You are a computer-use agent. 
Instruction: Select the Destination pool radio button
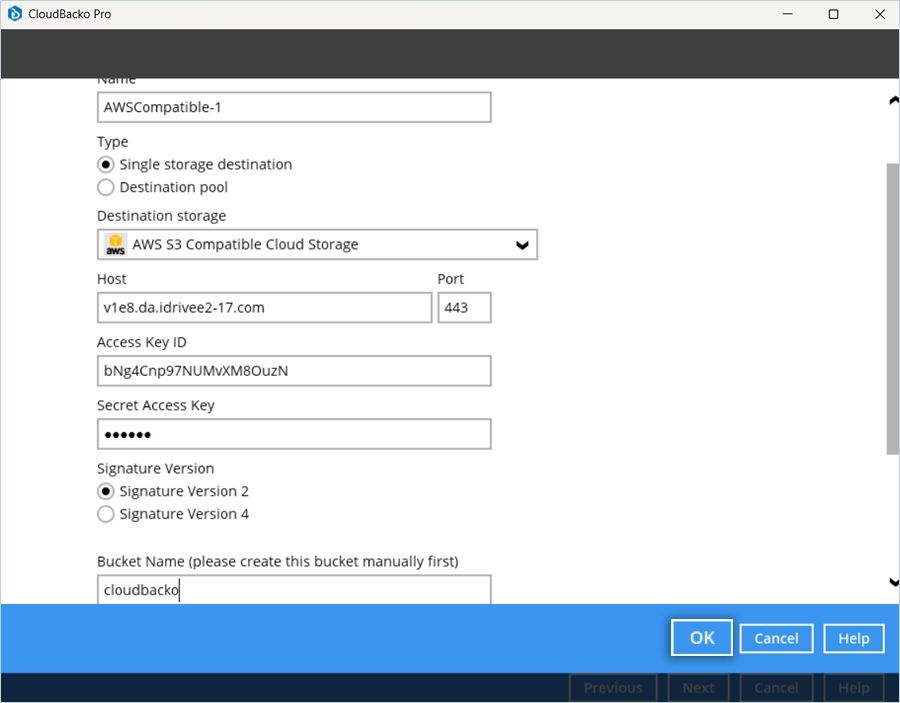click(x=106, y=187)
